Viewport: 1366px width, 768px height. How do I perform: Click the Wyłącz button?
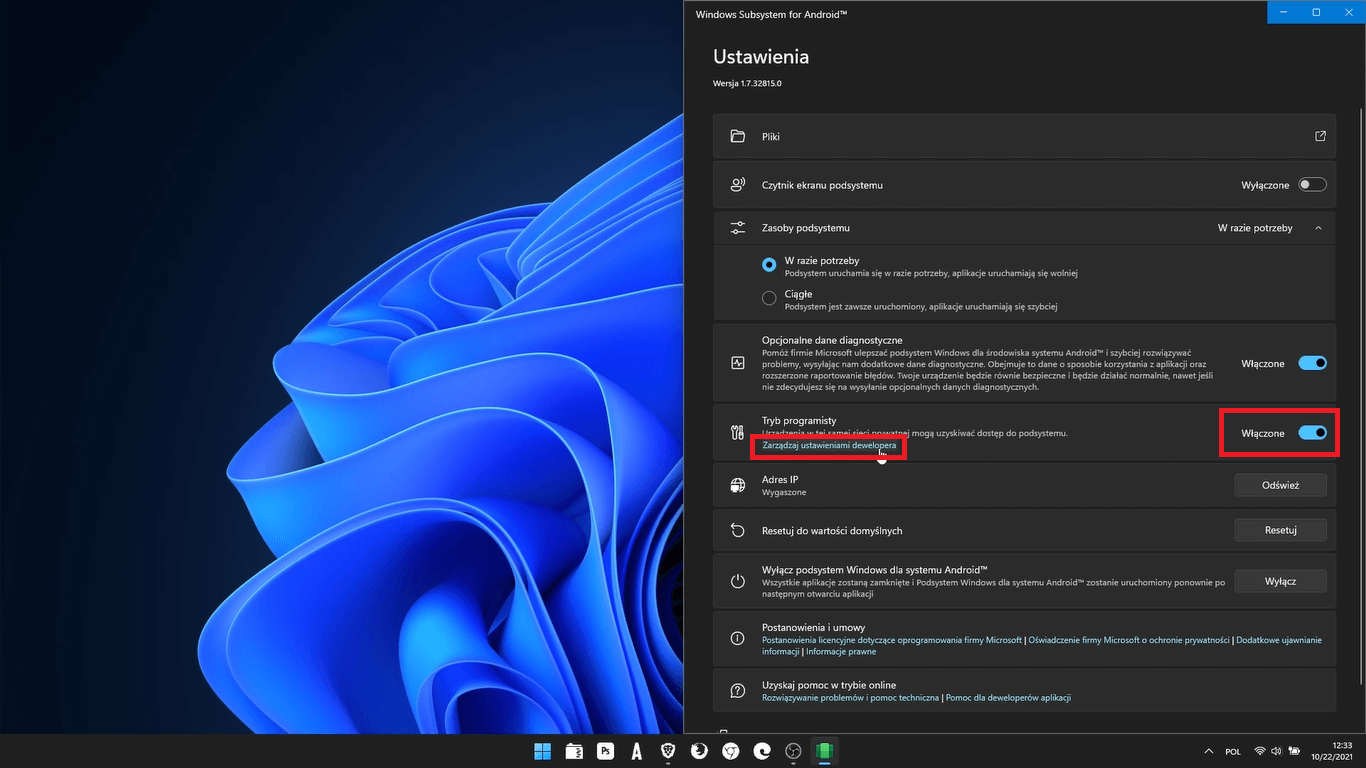(1280, 581)
